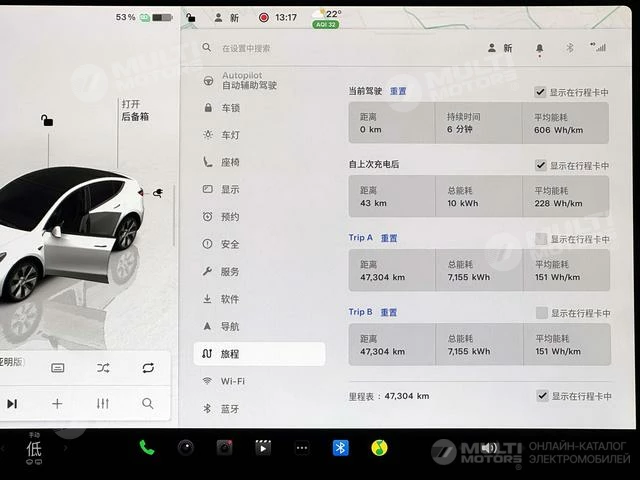Open the all apps three-dots icon
640x480 pixels.
(302, 448)
